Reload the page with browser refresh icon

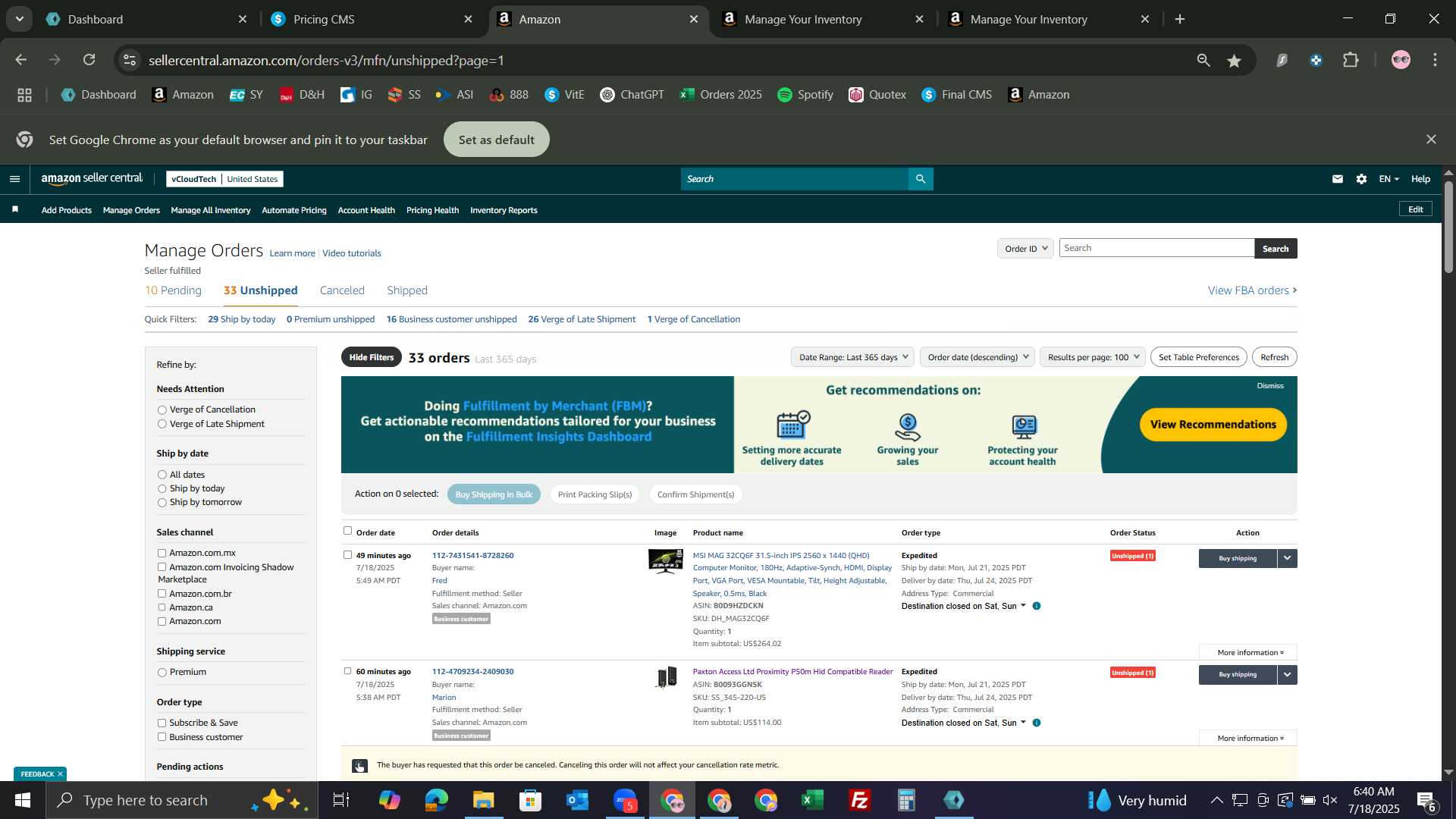tap(89, 60)
